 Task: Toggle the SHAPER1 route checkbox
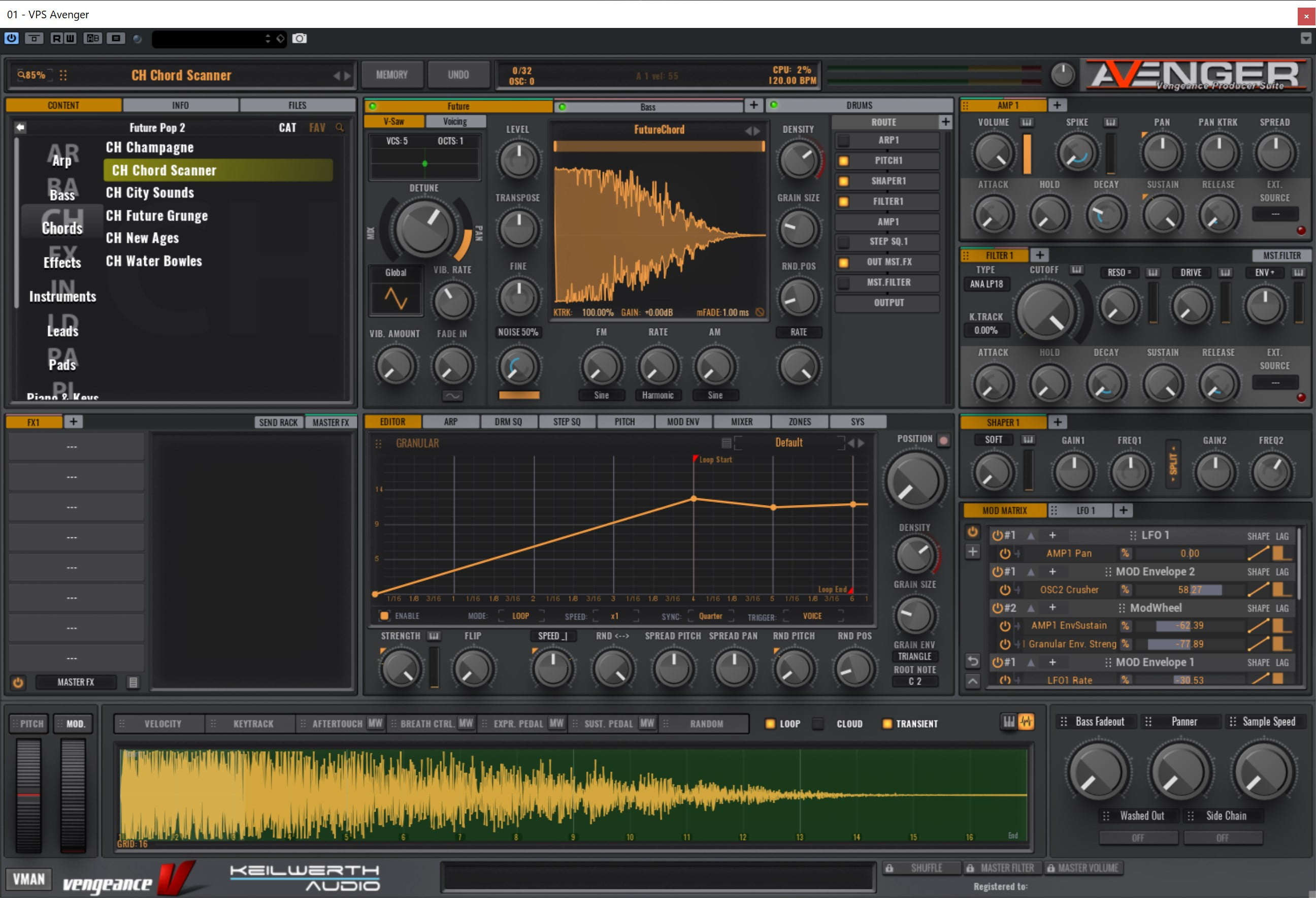(843, 181)
